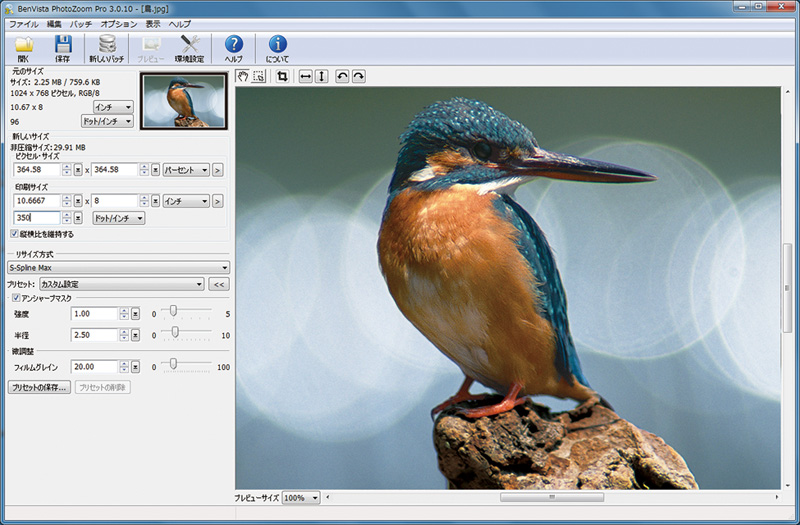800x525 pixels.
Task: Collapse settings with the << button
Action: point(219,284)
